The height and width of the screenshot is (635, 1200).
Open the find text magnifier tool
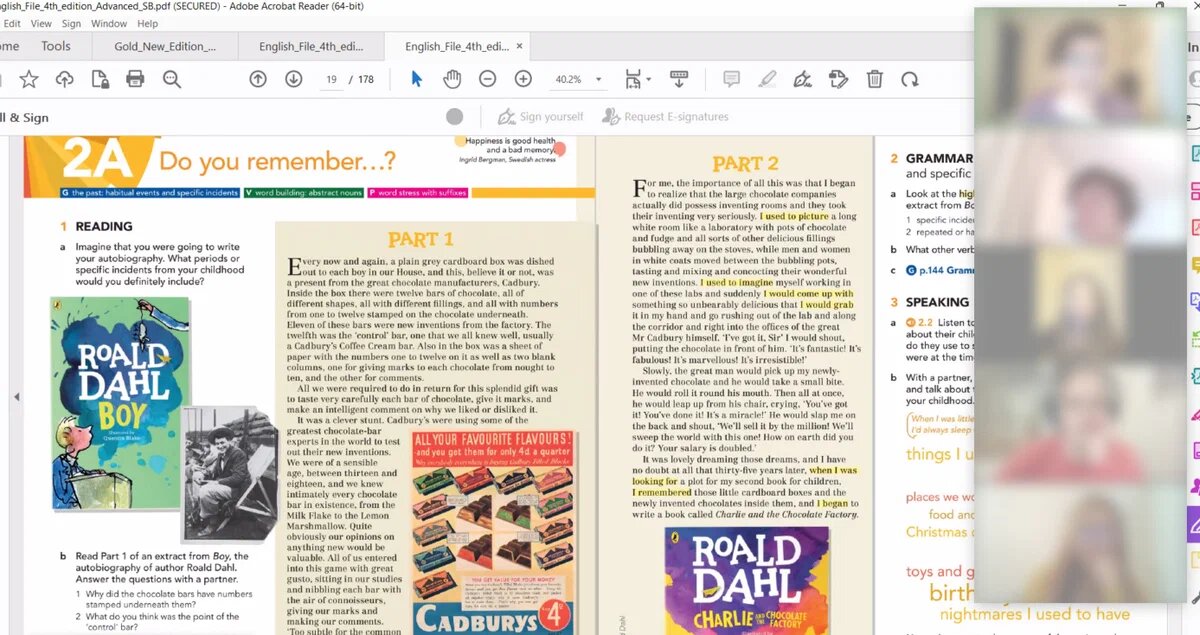point(171,79)
